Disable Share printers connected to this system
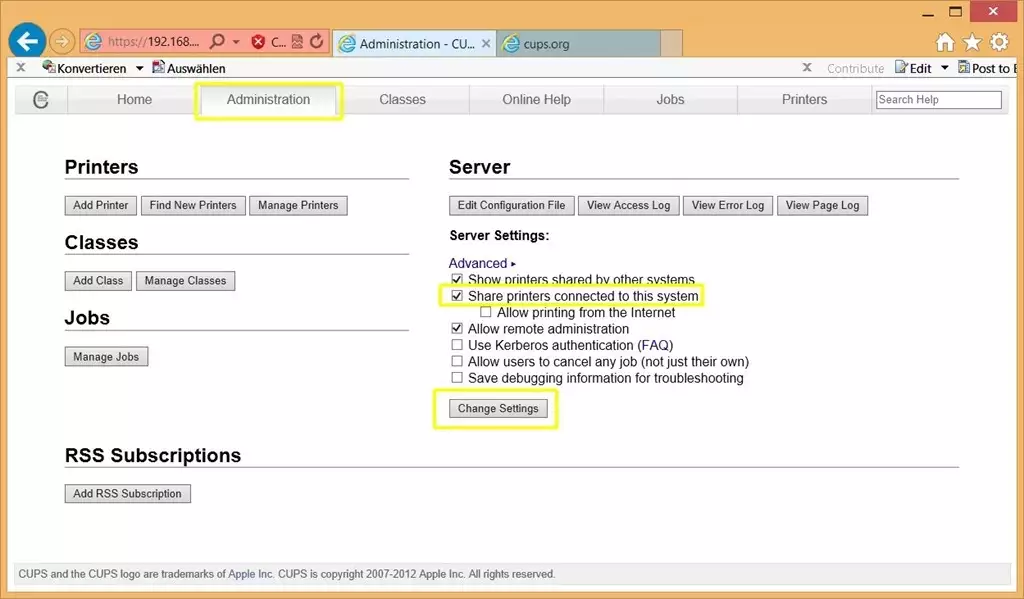The image size is (1024, 599). [x=457, y=297]
